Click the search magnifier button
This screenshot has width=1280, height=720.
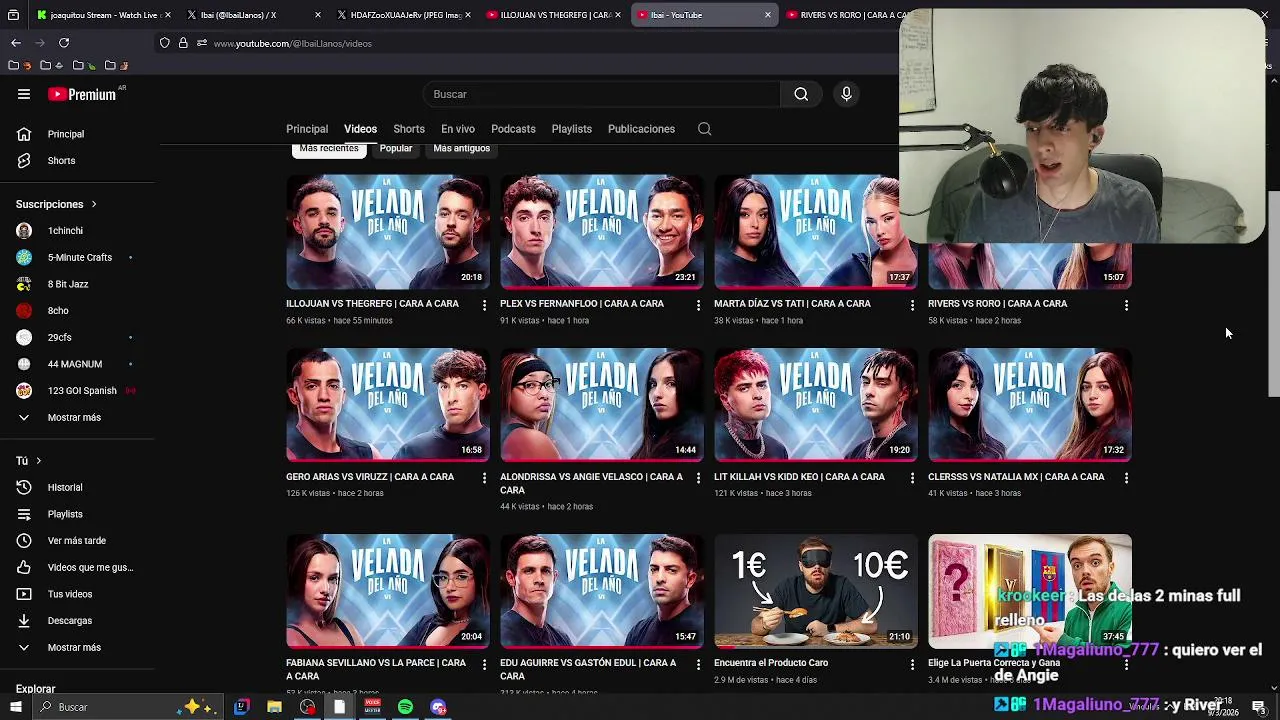click(x=801, y=94)
